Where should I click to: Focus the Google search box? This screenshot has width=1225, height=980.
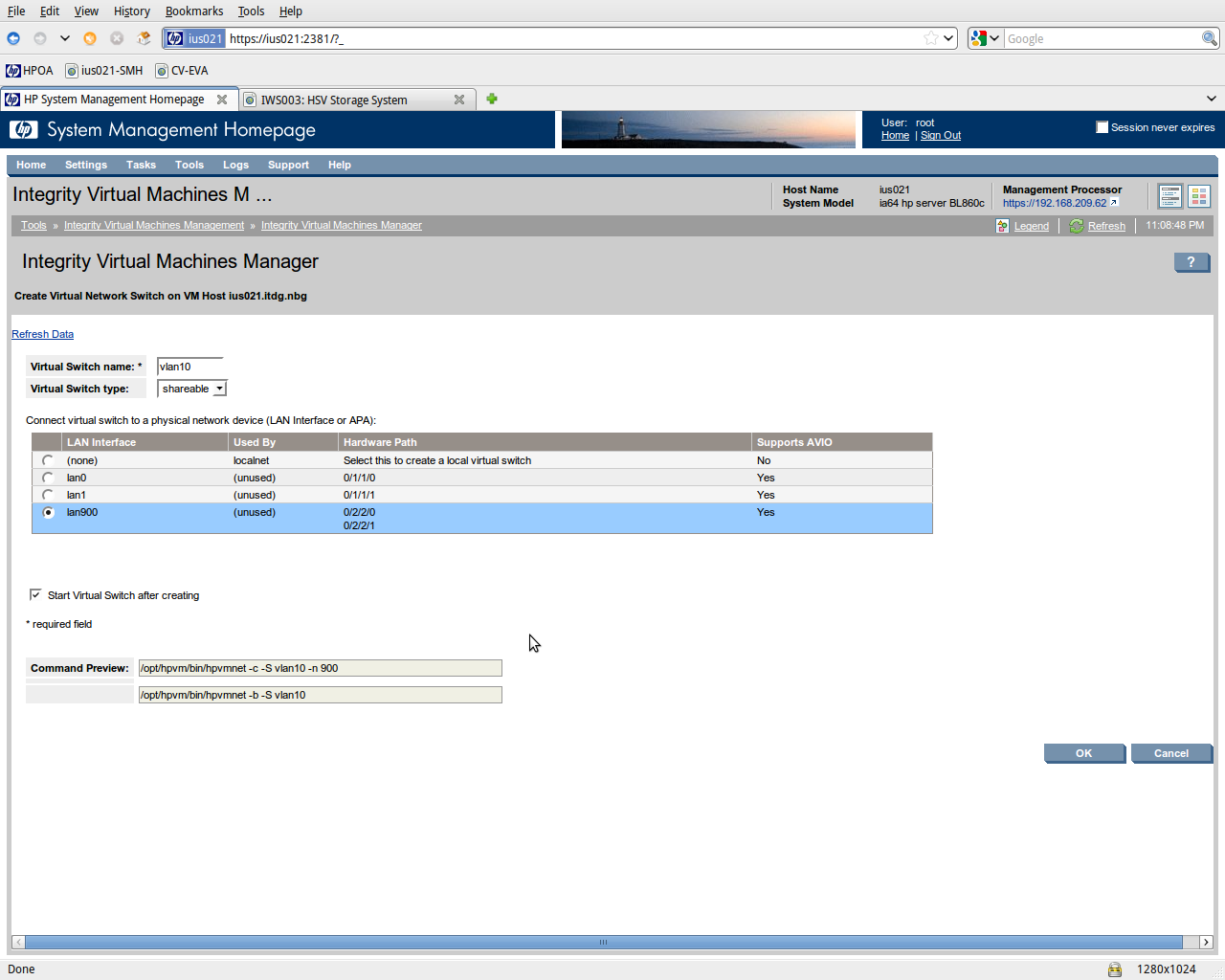point(1102,38)
